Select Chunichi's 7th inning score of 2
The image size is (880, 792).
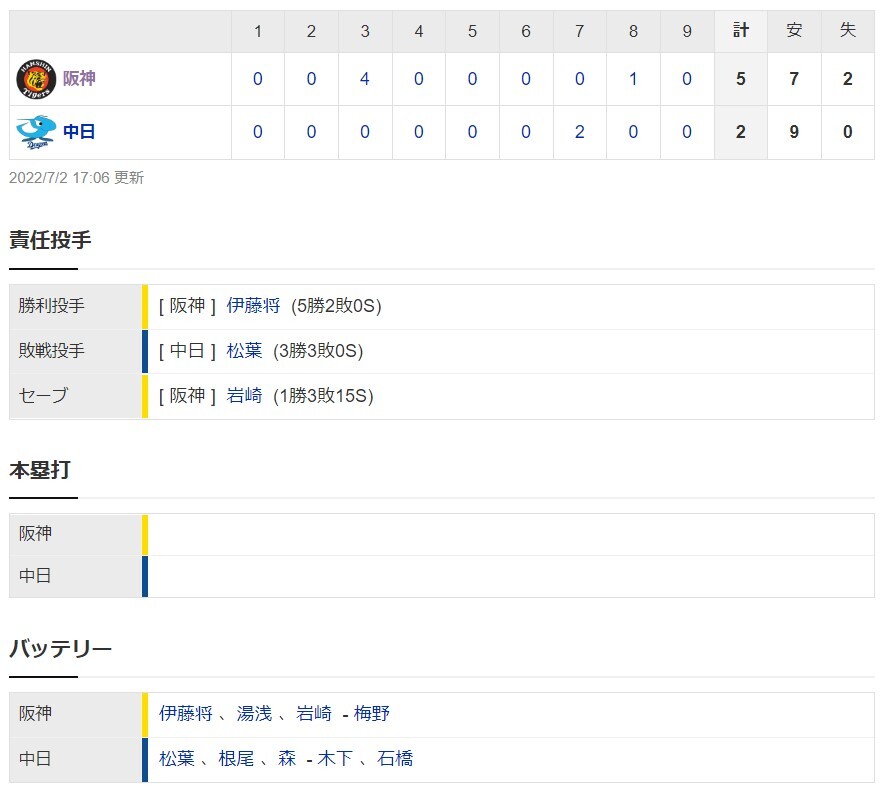580,132
